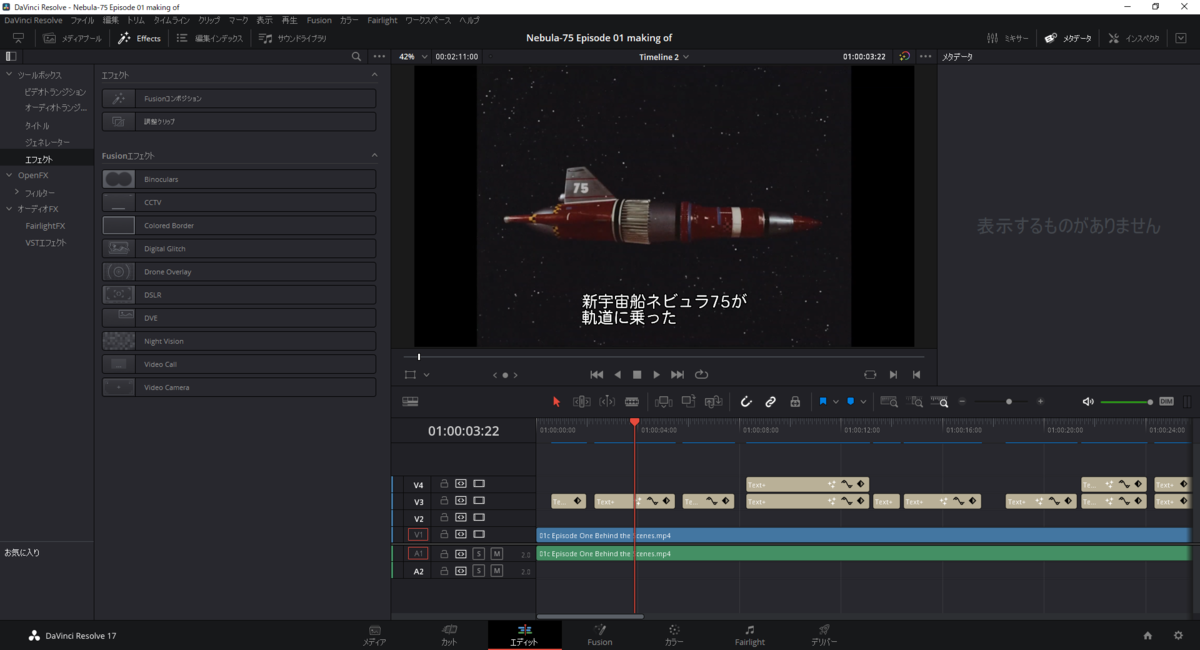Click the position lock padlock icon
Viewport: 1200px width, 650px height.
point(795,401)
